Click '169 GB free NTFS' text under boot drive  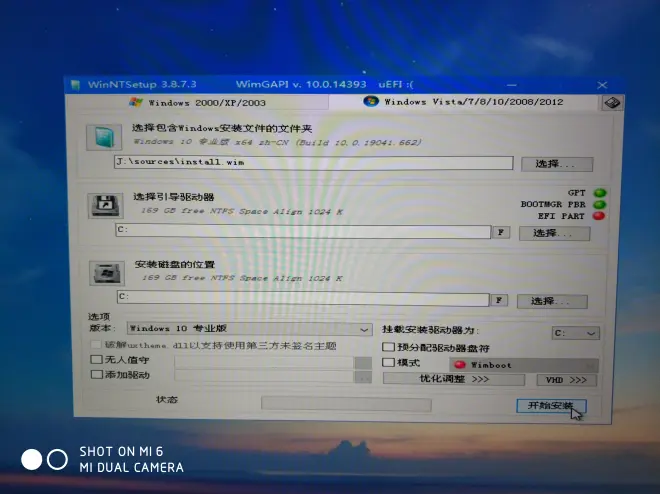242,211
